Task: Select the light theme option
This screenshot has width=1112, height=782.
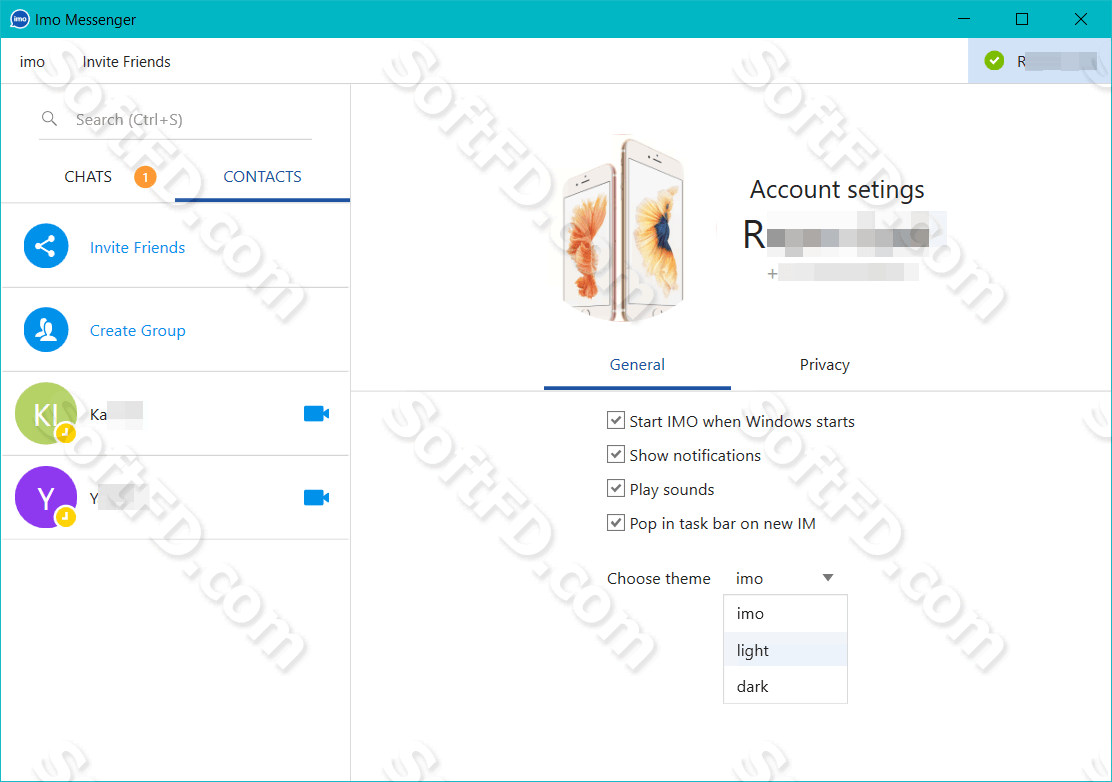Action: 785,649
